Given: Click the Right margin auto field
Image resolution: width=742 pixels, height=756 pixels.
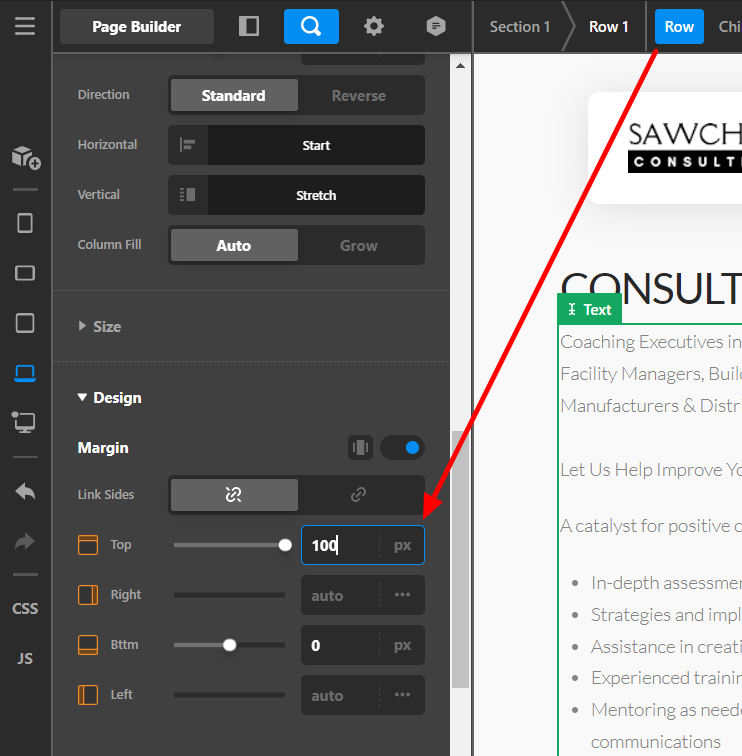Looking at the screenshot, I should pos(340,595).
